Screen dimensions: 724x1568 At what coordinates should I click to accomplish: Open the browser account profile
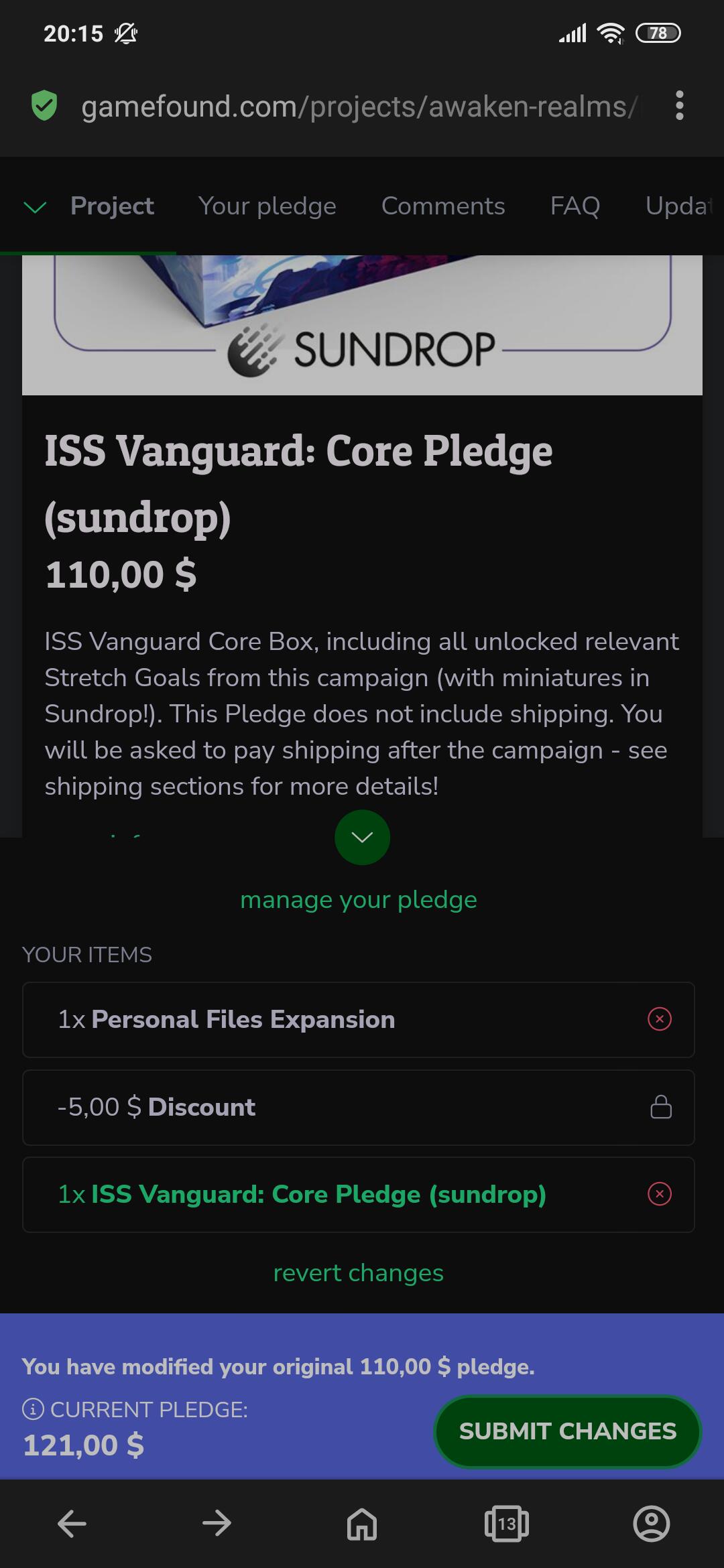point(651,1524)
